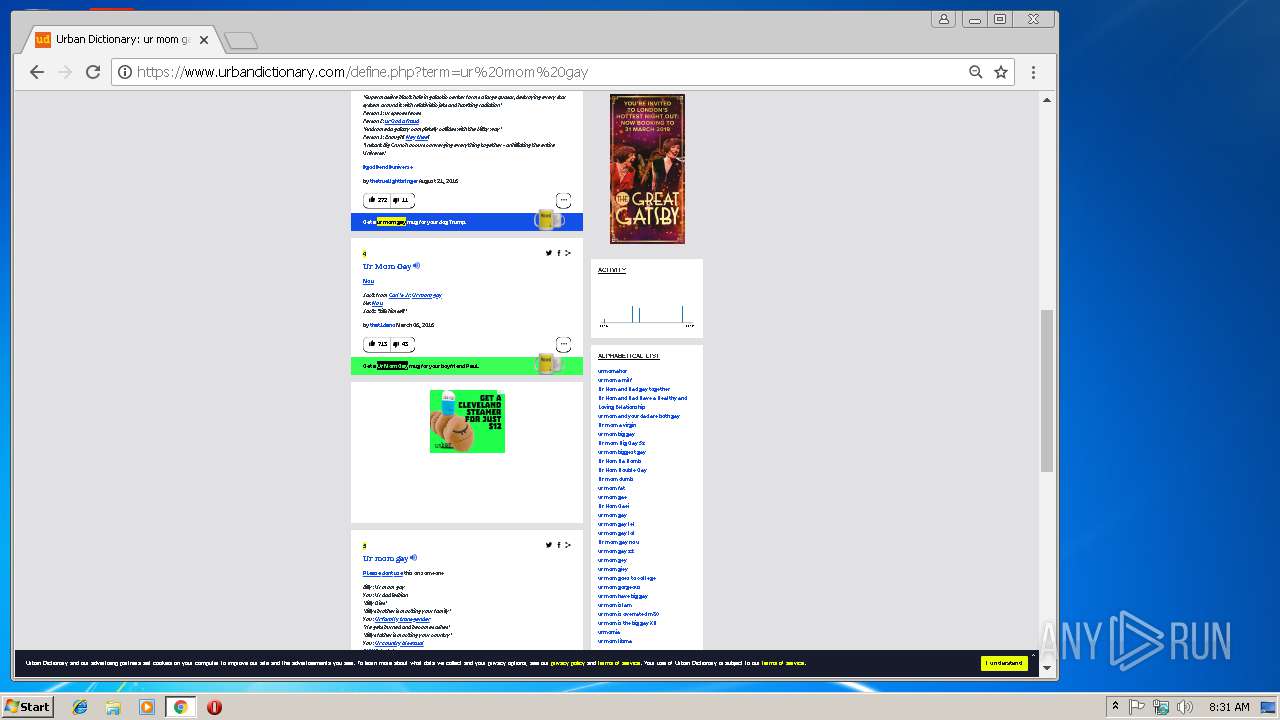
Task: Click the browser forward arrow
Action: [65, 72]
